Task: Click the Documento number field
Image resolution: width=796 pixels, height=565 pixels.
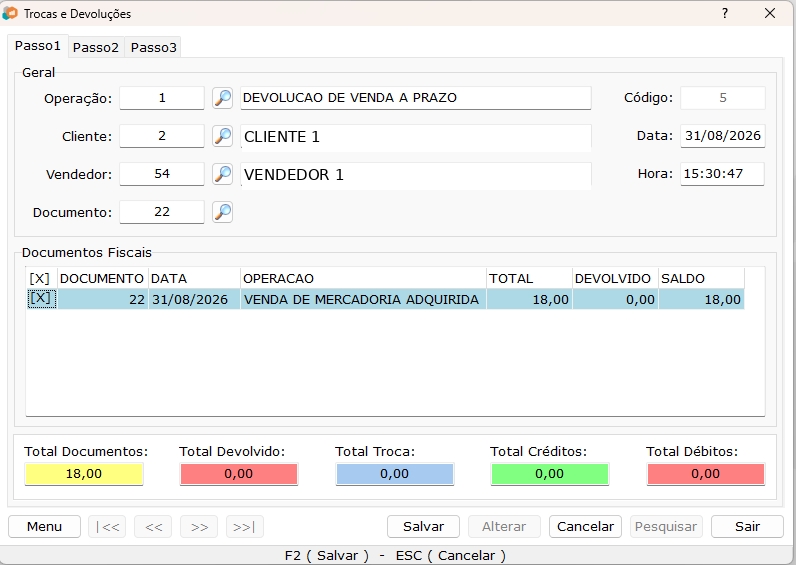Action: coord(162,212)
